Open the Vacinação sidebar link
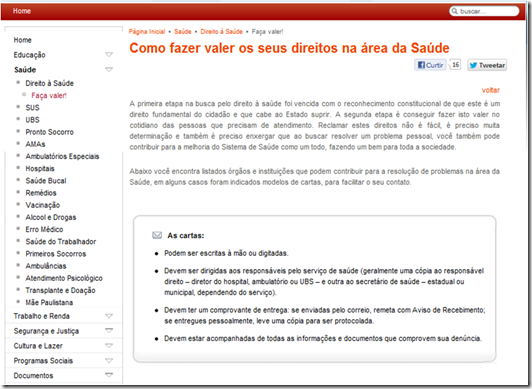 pos(43,205)
